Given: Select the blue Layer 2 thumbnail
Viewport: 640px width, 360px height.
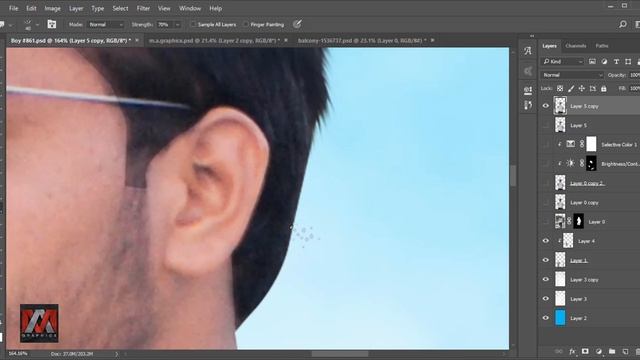Looking at the screenshot, I should [x=560, y=318].
